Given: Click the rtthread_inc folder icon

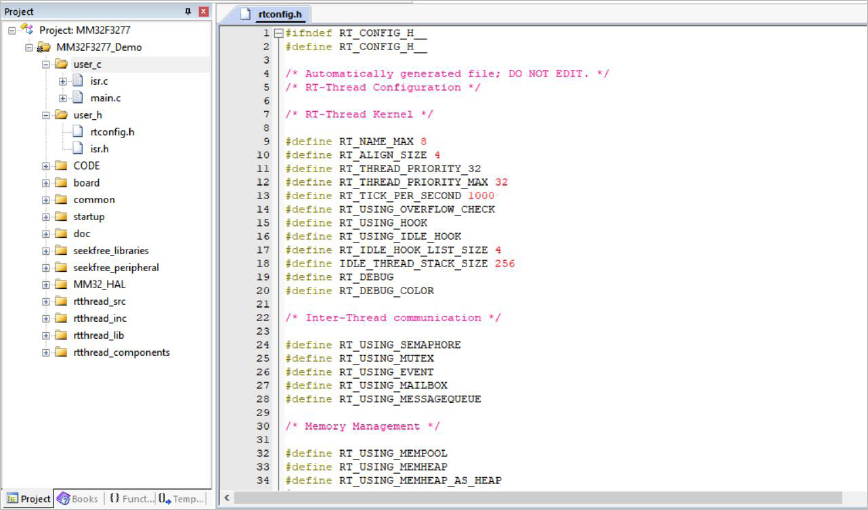Looking at the screenshot, I should pos(61,318).
